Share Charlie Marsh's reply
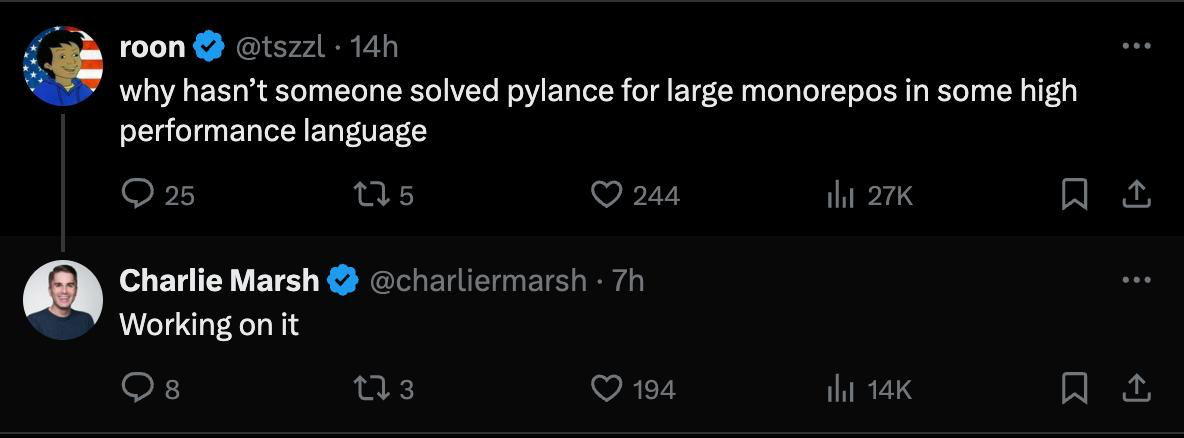This screenshot has height=438, width=1184. click(x=1135, y=387)
